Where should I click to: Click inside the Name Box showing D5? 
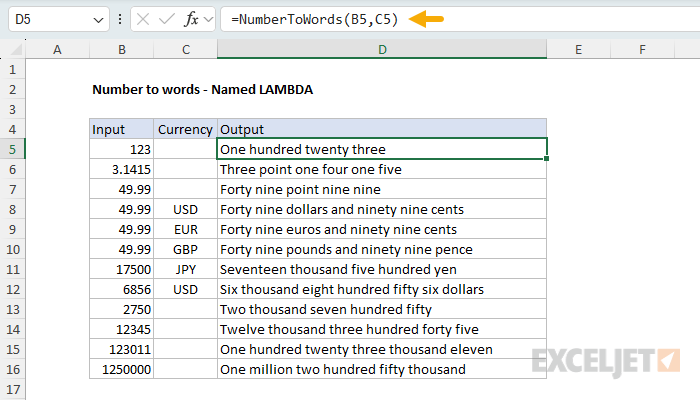[49, 19]
